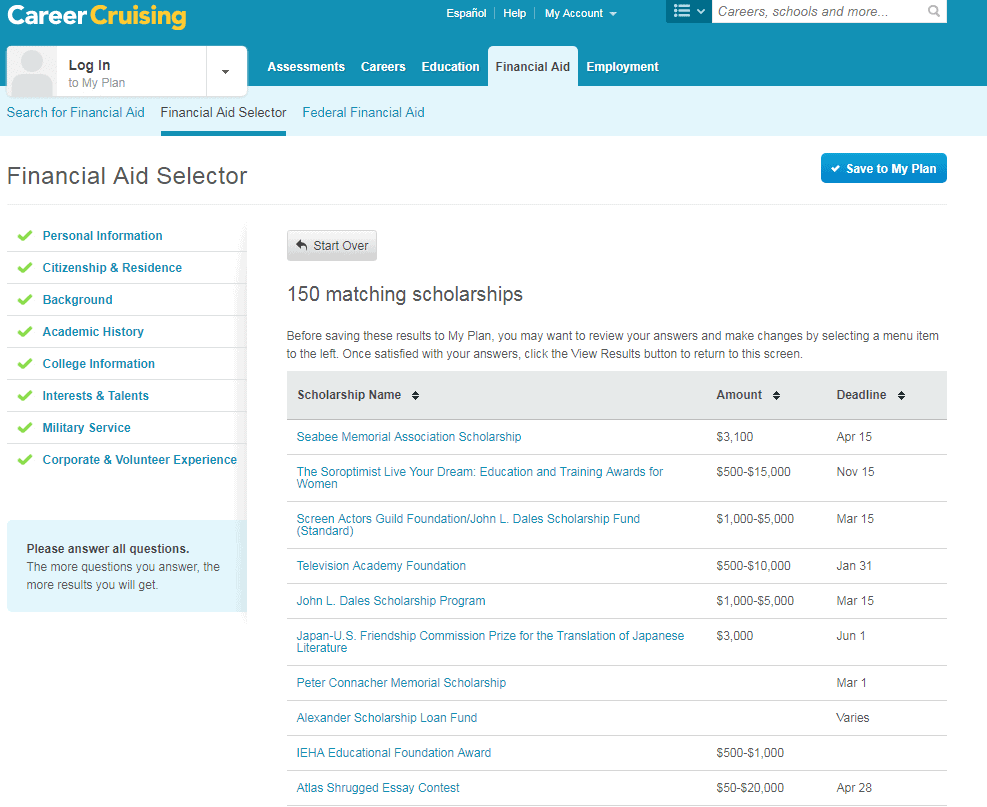Open Seabee Memorial Association Scholarship
This screenshot has height=807, width=987.
[409, 437]
